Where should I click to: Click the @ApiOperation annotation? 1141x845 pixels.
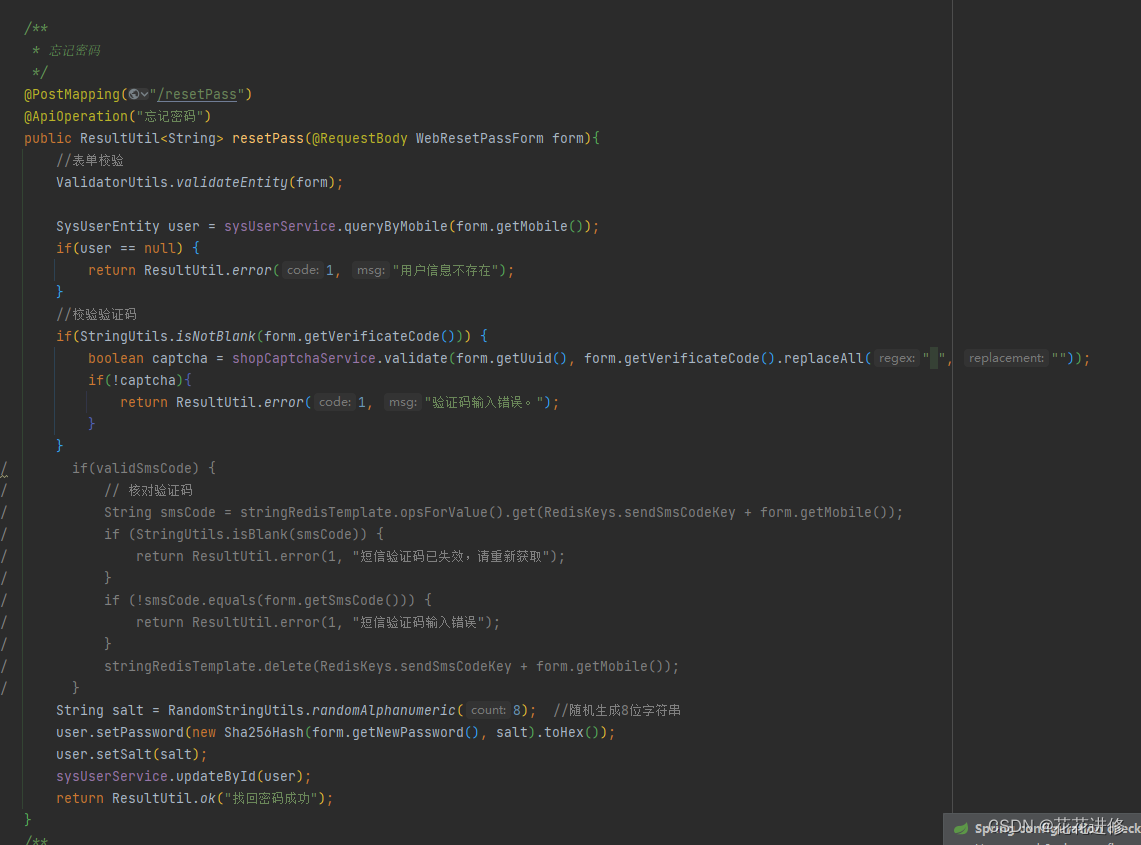[x=76, y=116]
